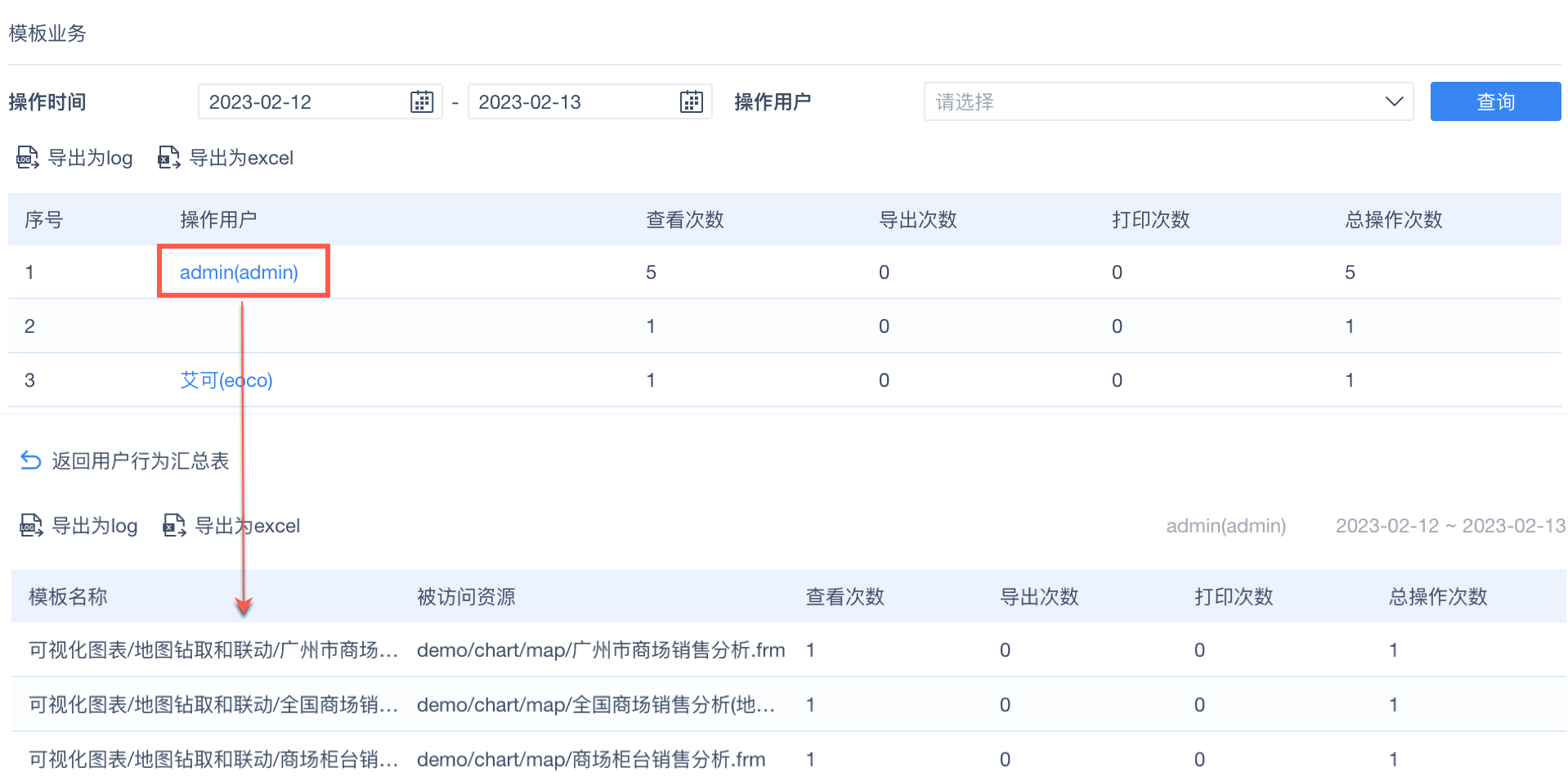The height and width of the screenshot is (777, 1568).
Task: Open the 艾可(eoco) user link
Action: (x=226, y=380)
